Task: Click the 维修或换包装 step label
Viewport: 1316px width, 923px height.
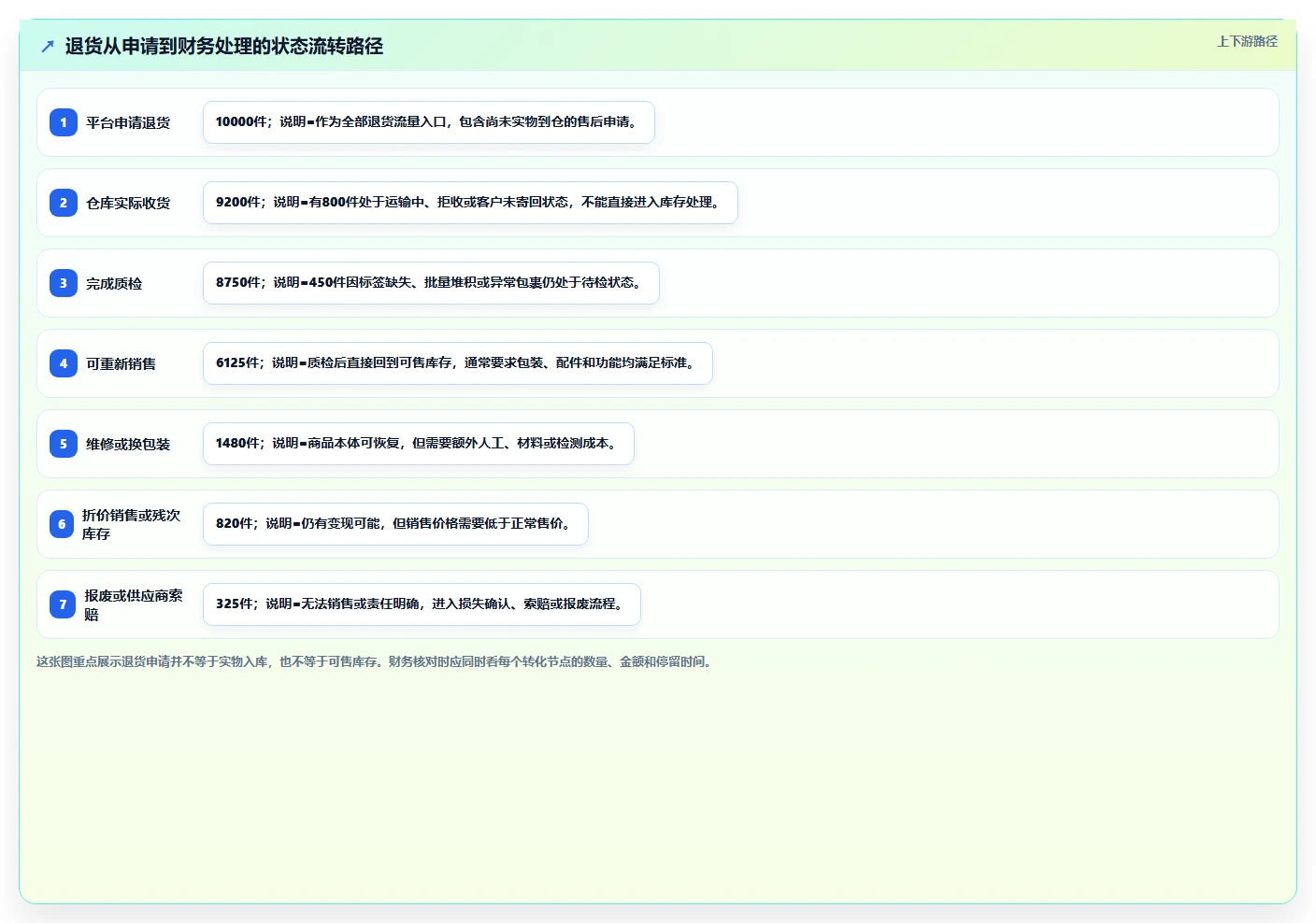Action: point(128,444)
